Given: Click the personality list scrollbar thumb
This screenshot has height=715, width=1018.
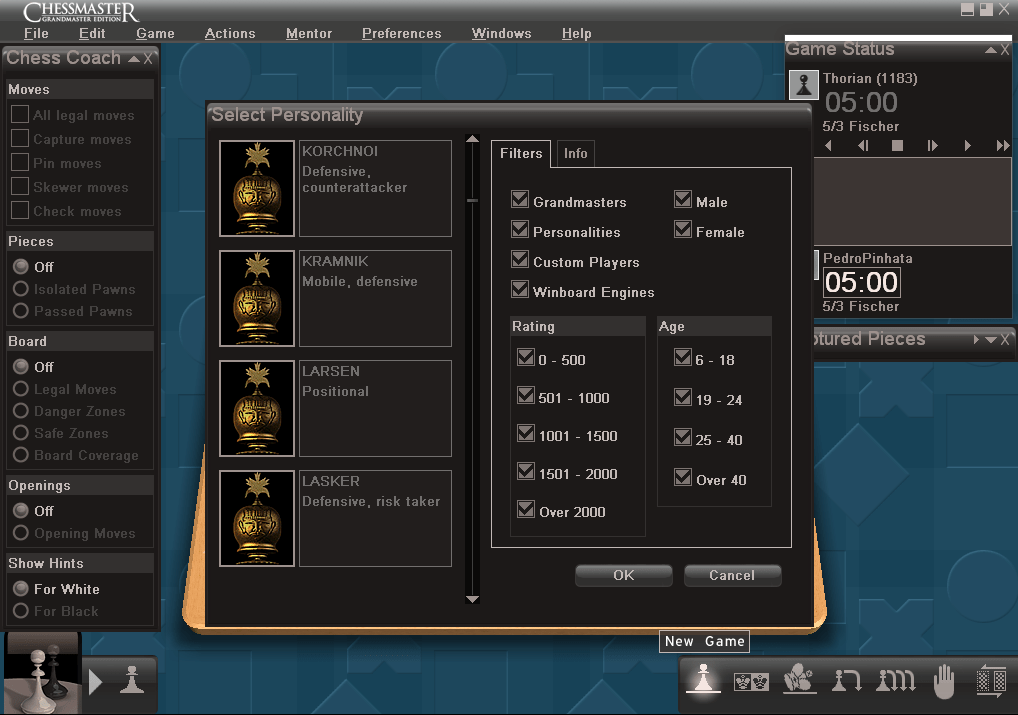Looking at the screenshot, I should pyautogui.click(x=473, y=201).
